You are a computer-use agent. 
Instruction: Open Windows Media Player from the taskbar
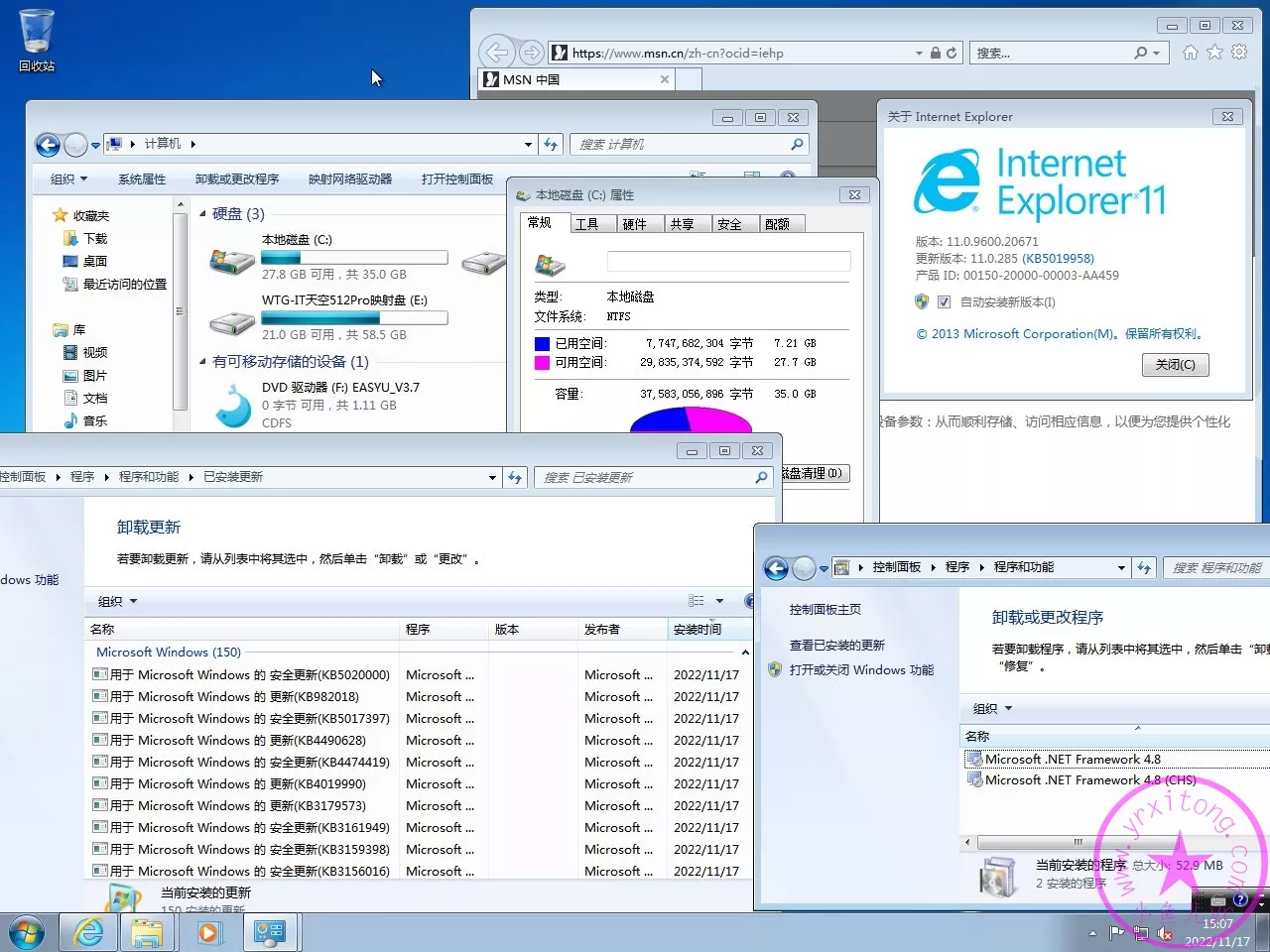(207, 933)
